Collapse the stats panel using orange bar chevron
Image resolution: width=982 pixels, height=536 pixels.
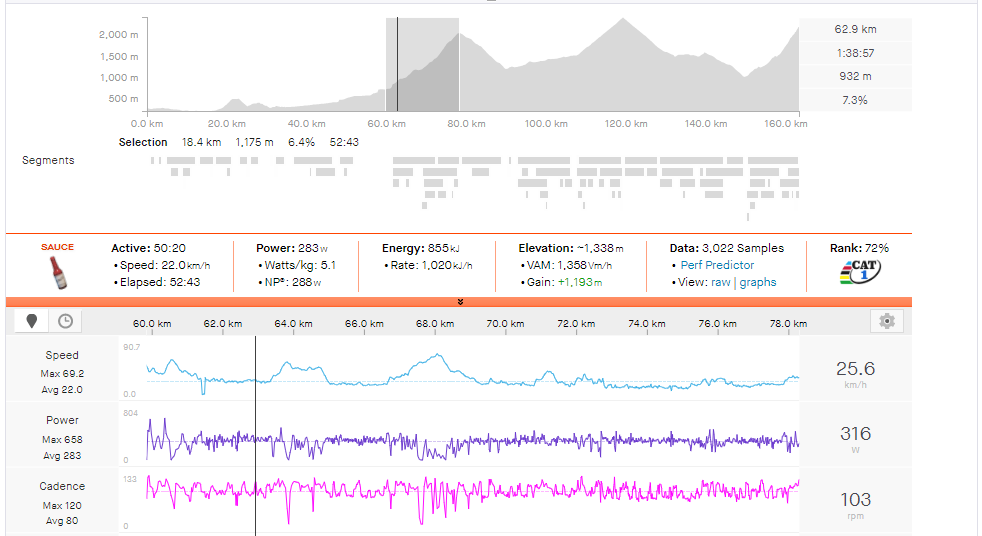click(460, 301)
